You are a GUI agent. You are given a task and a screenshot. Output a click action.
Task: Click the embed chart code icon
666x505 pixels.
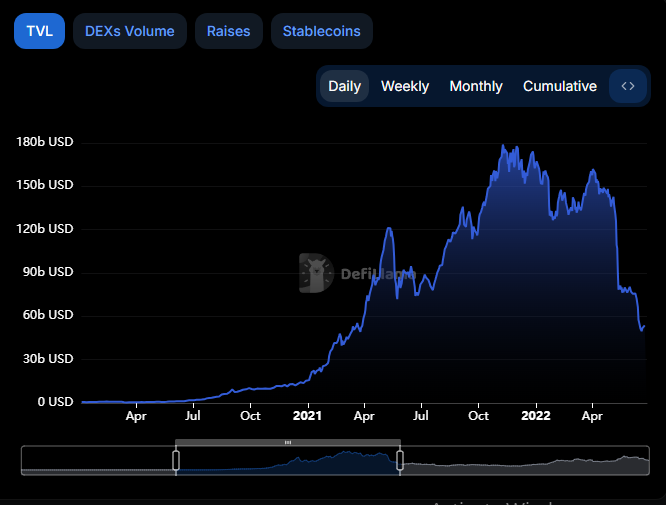coord(628,86)
